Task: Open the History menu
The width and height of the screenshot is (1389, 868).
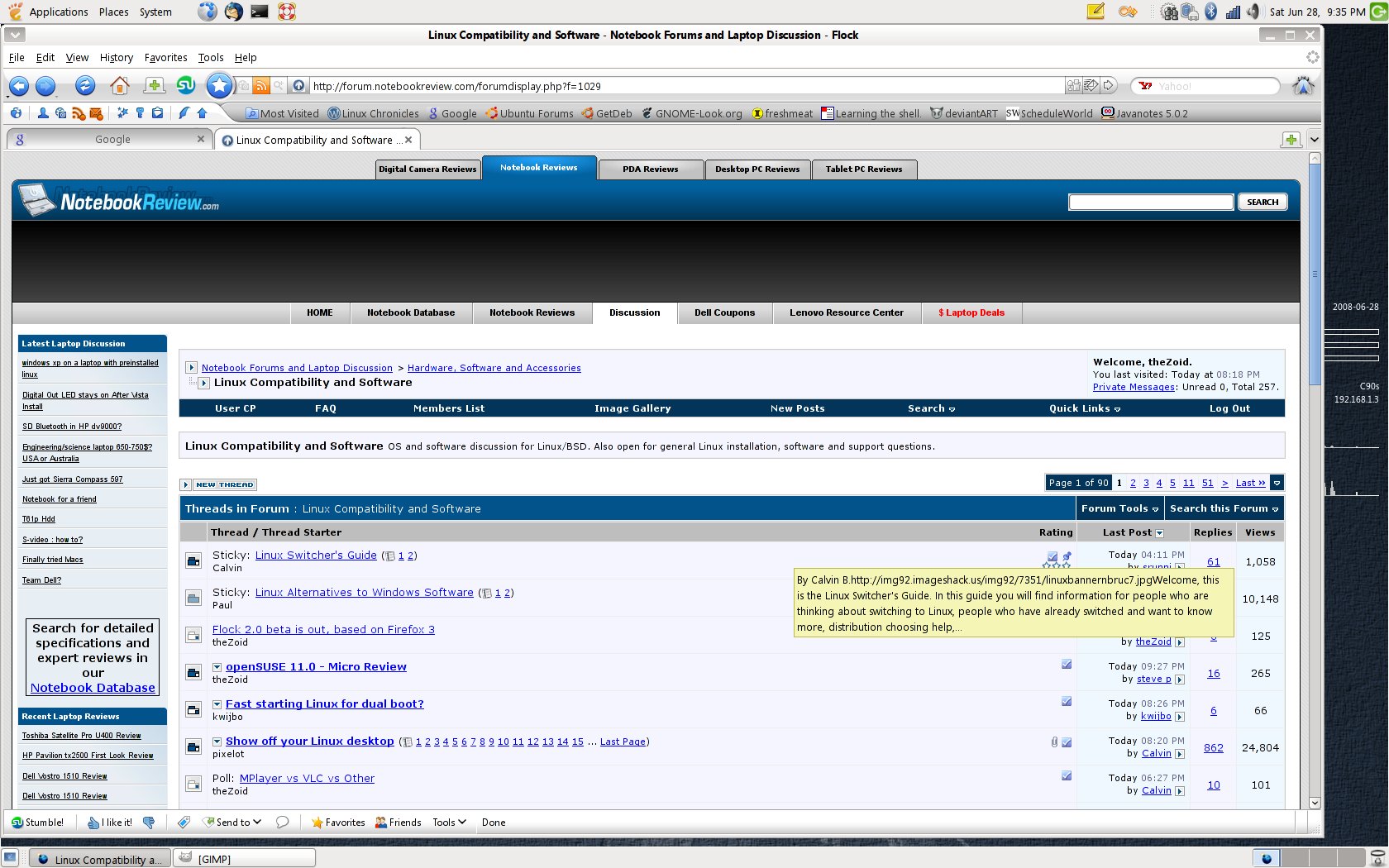Action: click(x=117, y=58)
